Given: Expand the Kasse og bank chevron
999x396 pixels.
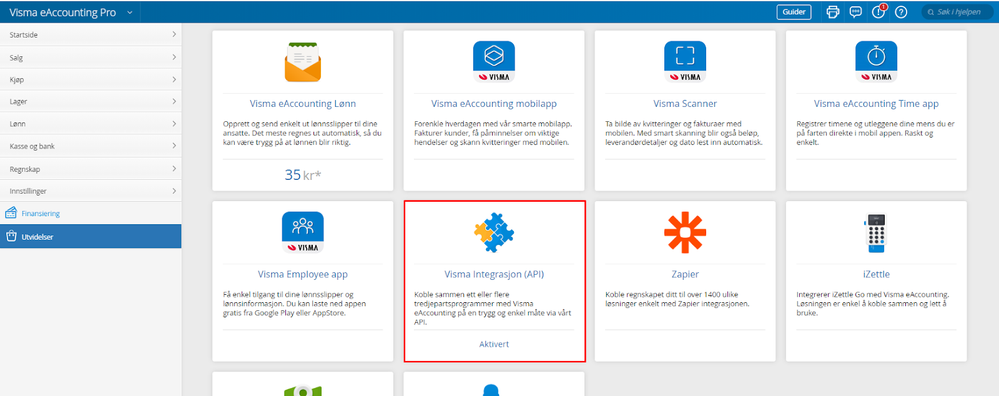Looking at the screenshot, I should [x=173, y=146].
